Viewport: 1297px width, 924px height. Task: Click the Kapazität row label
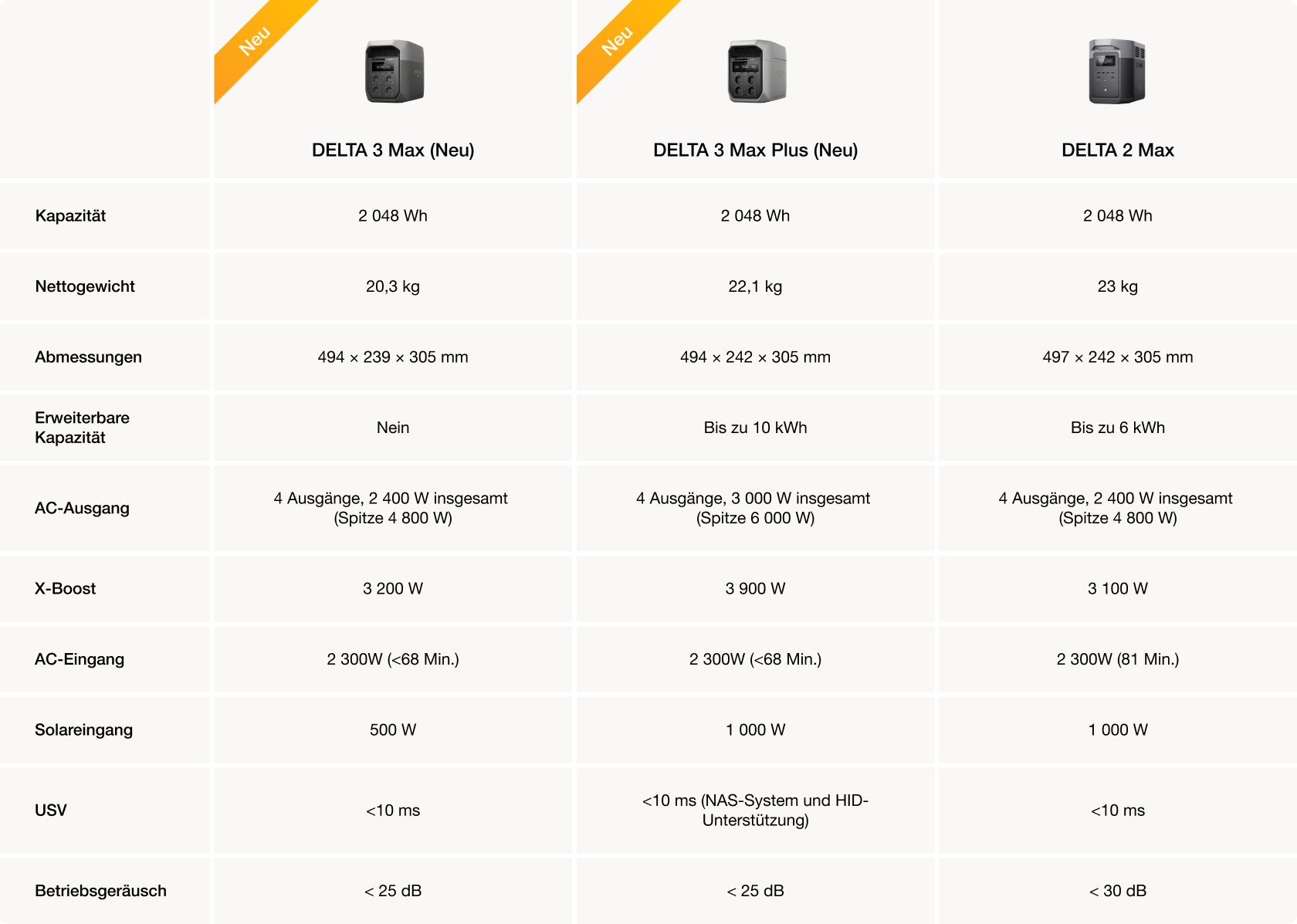pos(70,216)
